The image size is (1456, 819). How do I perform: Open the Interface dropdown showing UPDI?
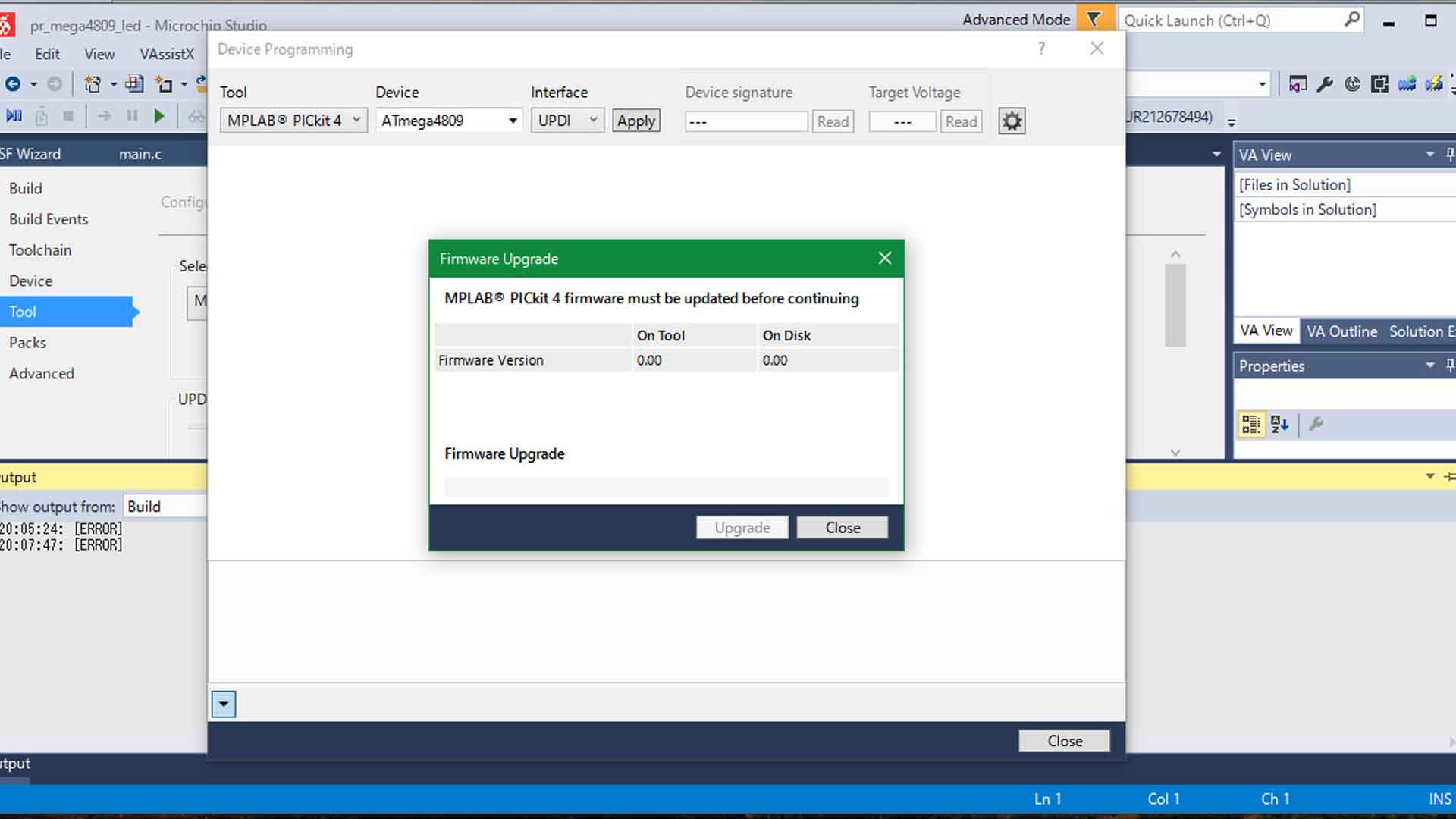(566, 121)
